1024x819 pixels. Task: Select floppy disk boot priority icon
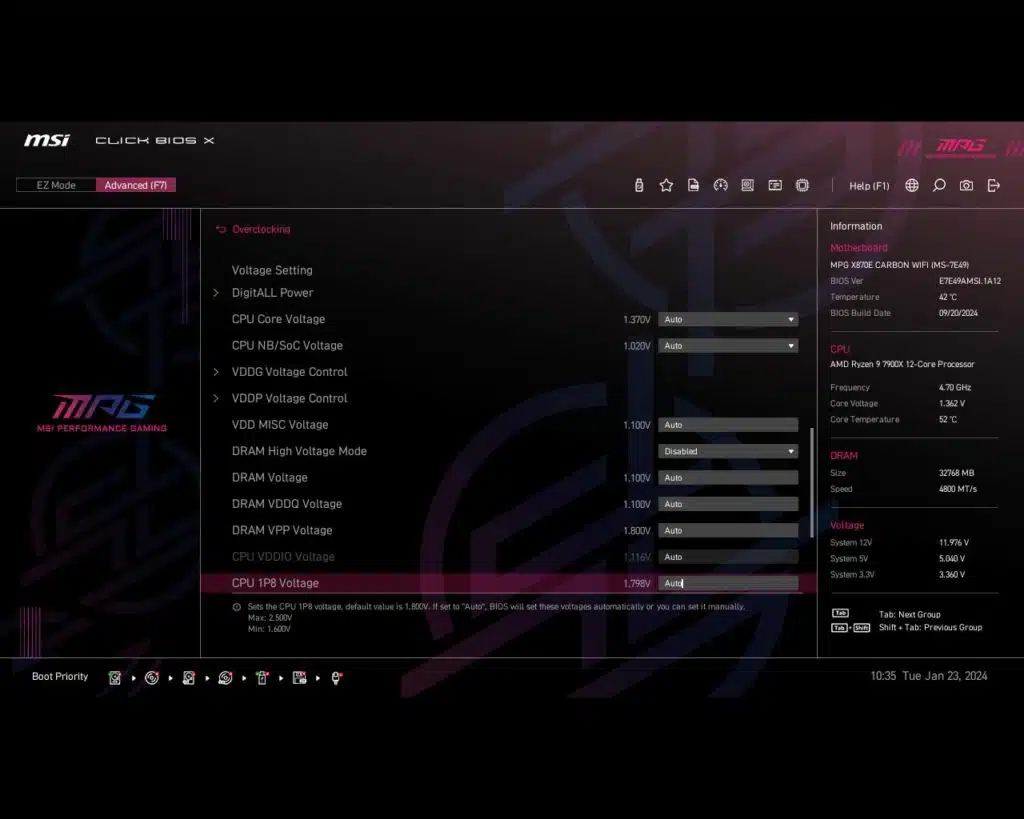(299, 678)
